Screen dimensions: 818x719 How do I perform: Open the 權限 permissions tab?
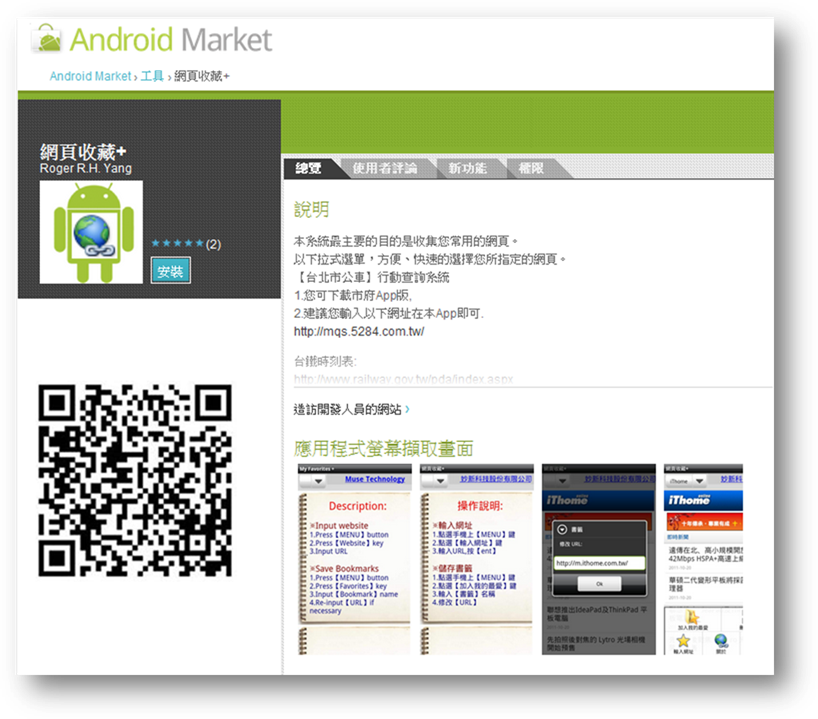point(531,168)
